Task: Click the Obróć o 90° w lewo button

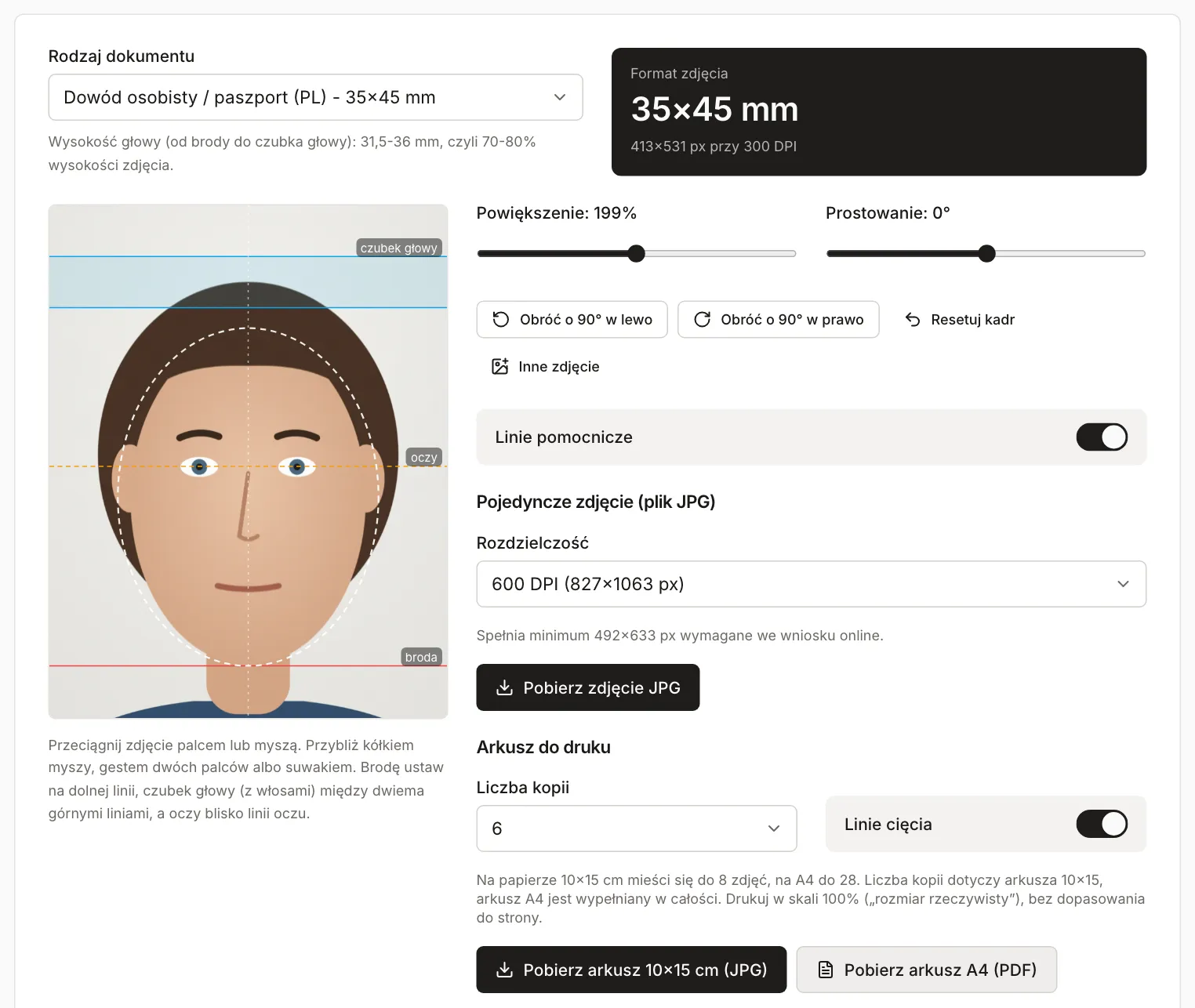Action: coord(572,319)
